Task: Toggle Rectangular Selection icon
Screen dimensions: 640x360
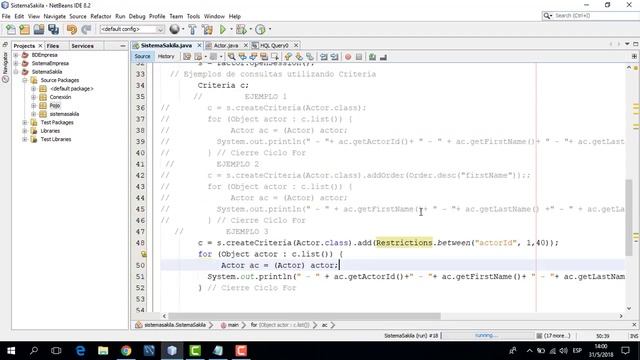Action: pyautogui.click(x=275, y=57)
